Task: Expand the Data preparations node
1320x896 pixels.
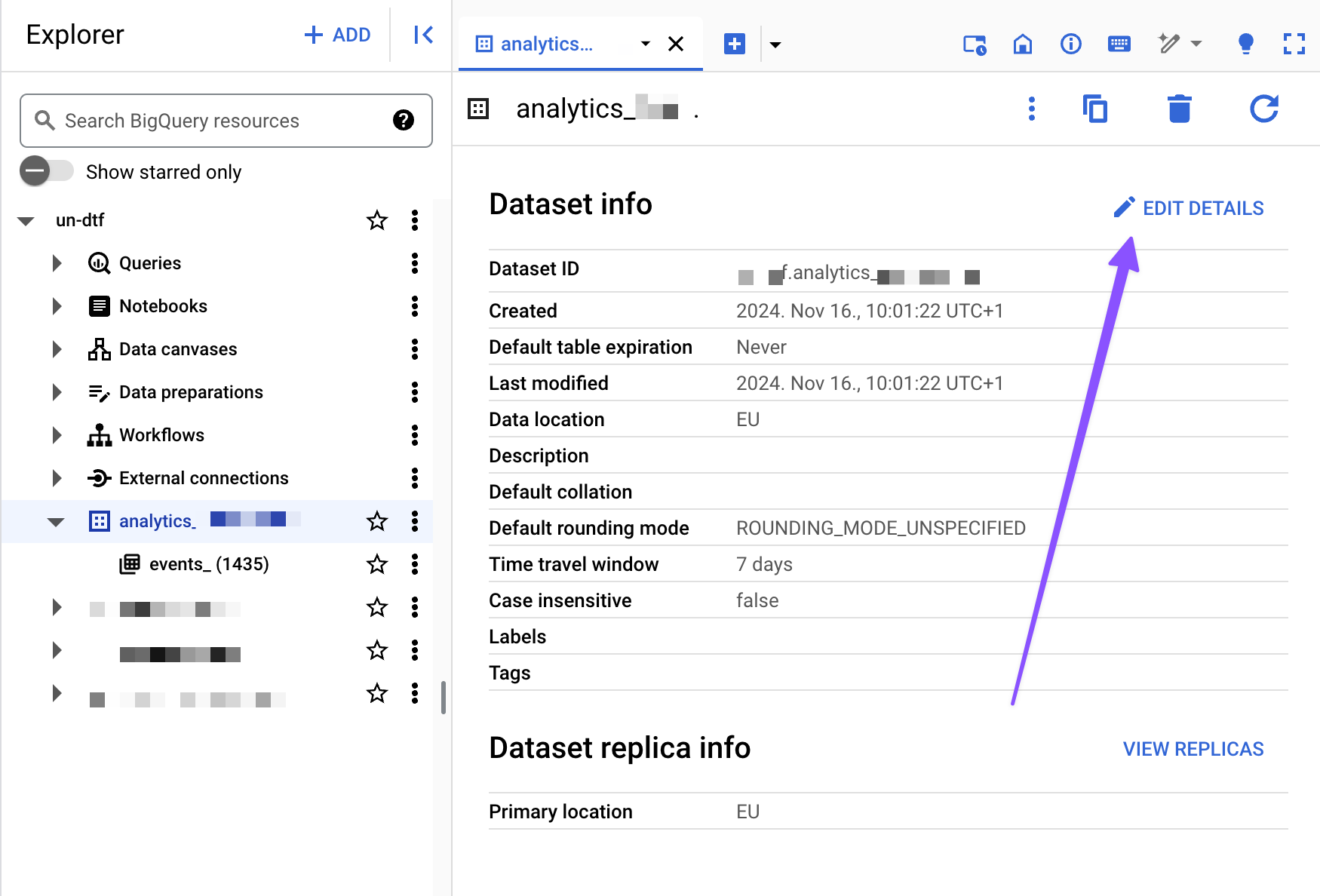Action: tap(57, 392)
